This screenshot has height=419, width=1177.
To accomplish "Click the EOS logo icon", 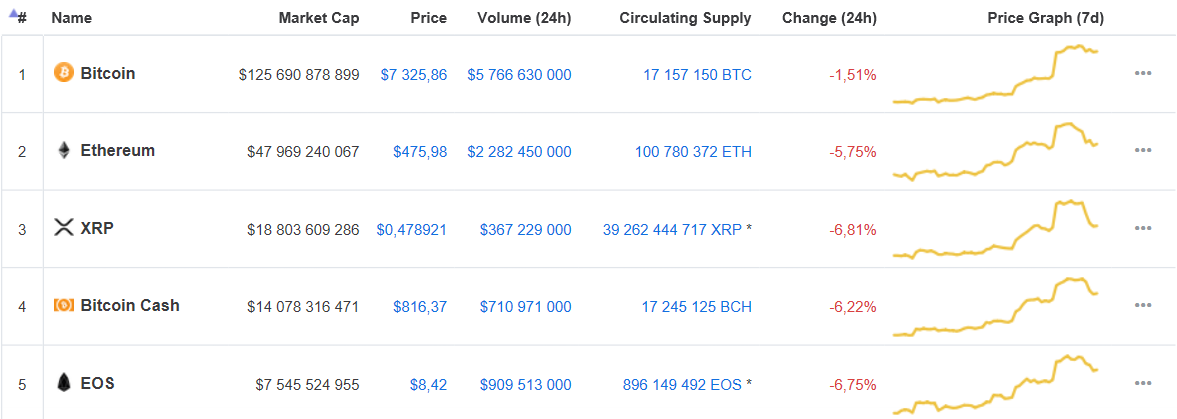I will pyautogui.click(x=64, y=383).
